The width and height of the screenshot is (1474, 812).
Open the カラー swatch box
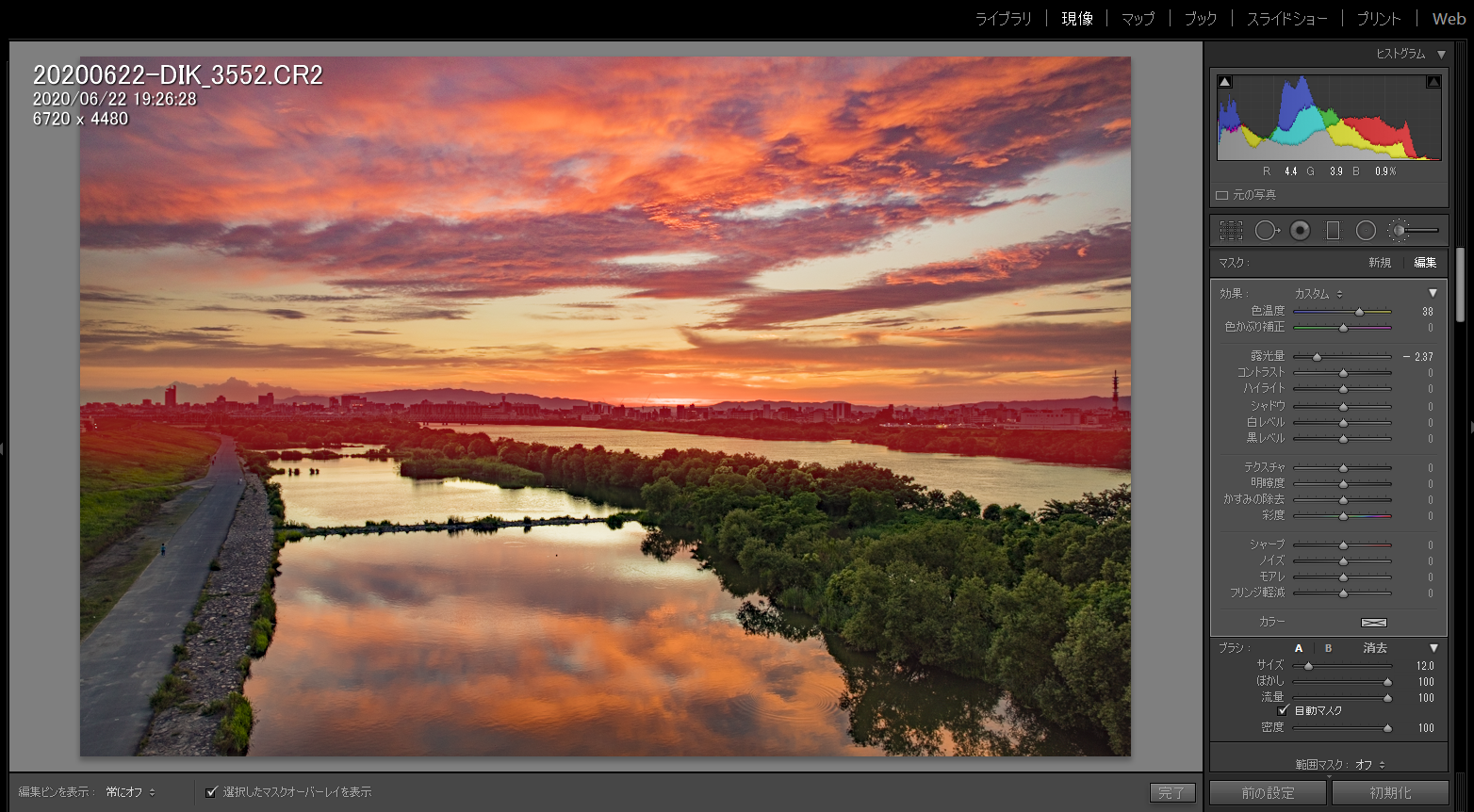click(1374, 623)
